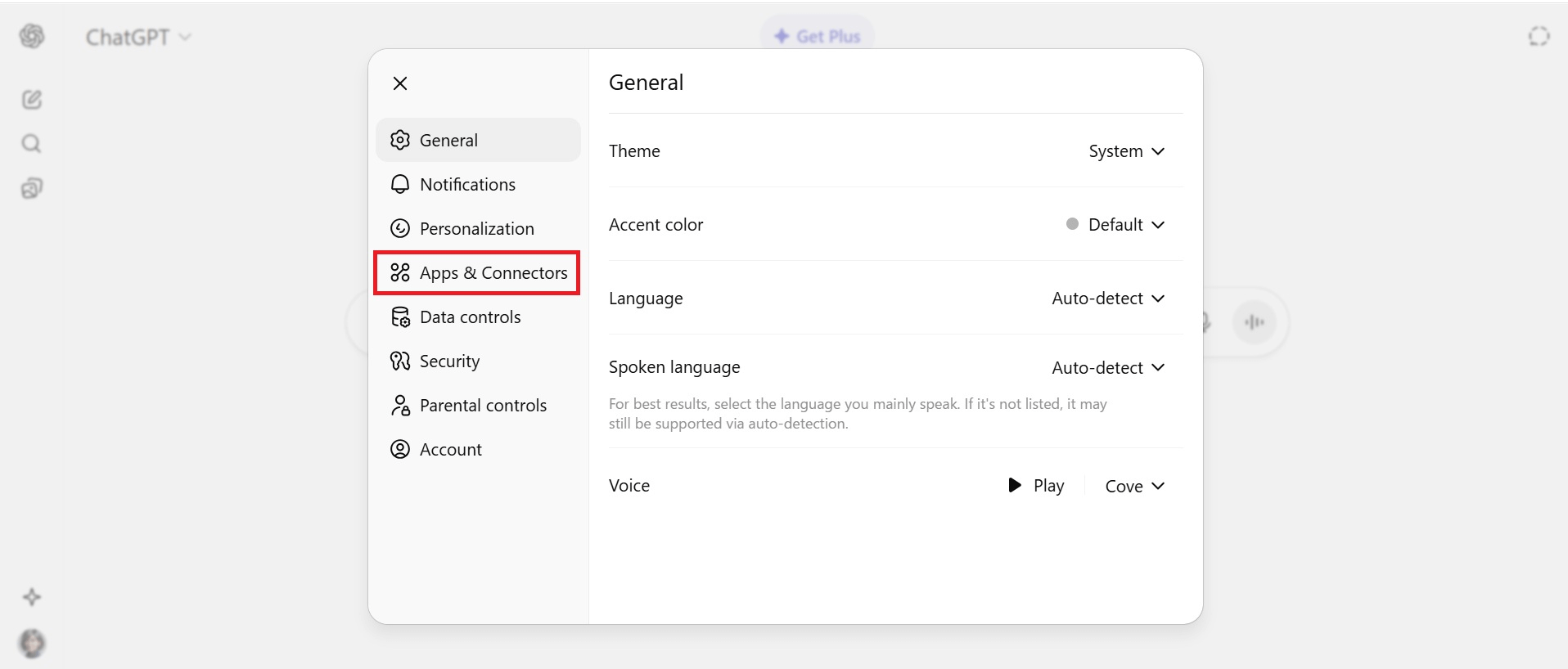Click the temporary chat dashed circle icon
The image size is (1568, 669).
point(1539,36)
